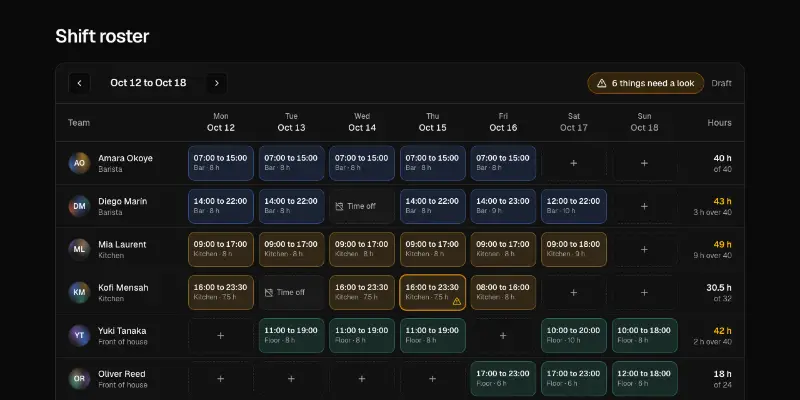
Task: Add a Friday shift for Yuki Tanaka
Action: [x=503, y=336]
